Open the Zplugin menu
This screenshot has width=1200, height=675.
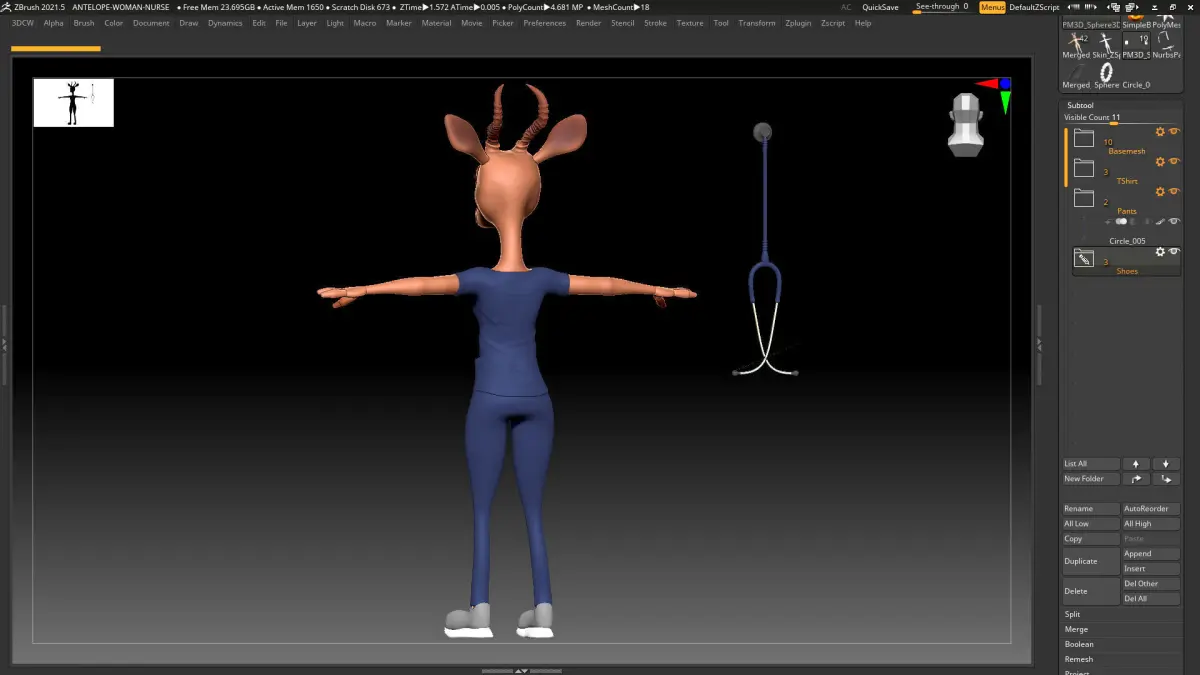pyautogui.click(x=798, y=23)
